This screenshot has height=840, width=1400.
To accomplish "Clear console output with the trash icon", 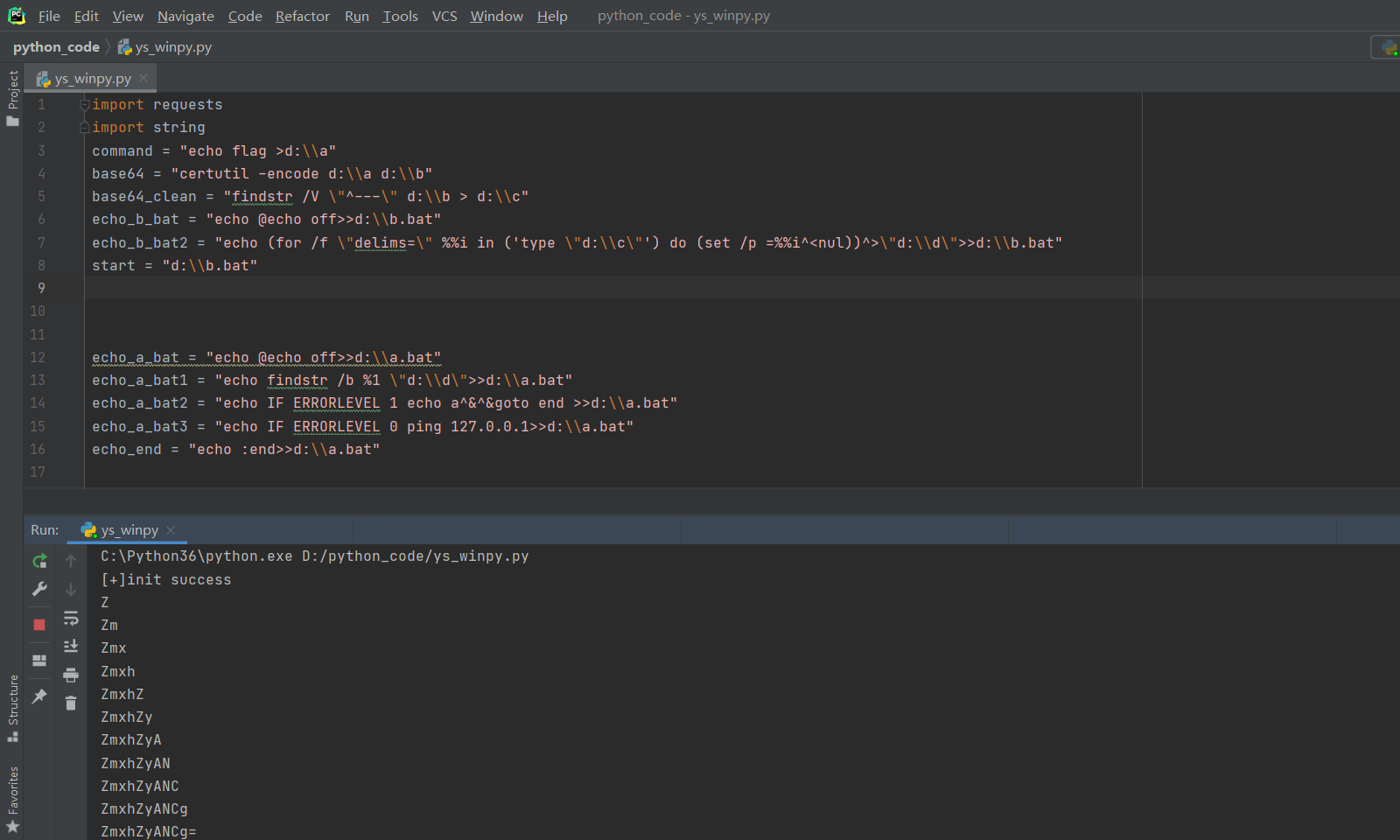I will (71, 703).
